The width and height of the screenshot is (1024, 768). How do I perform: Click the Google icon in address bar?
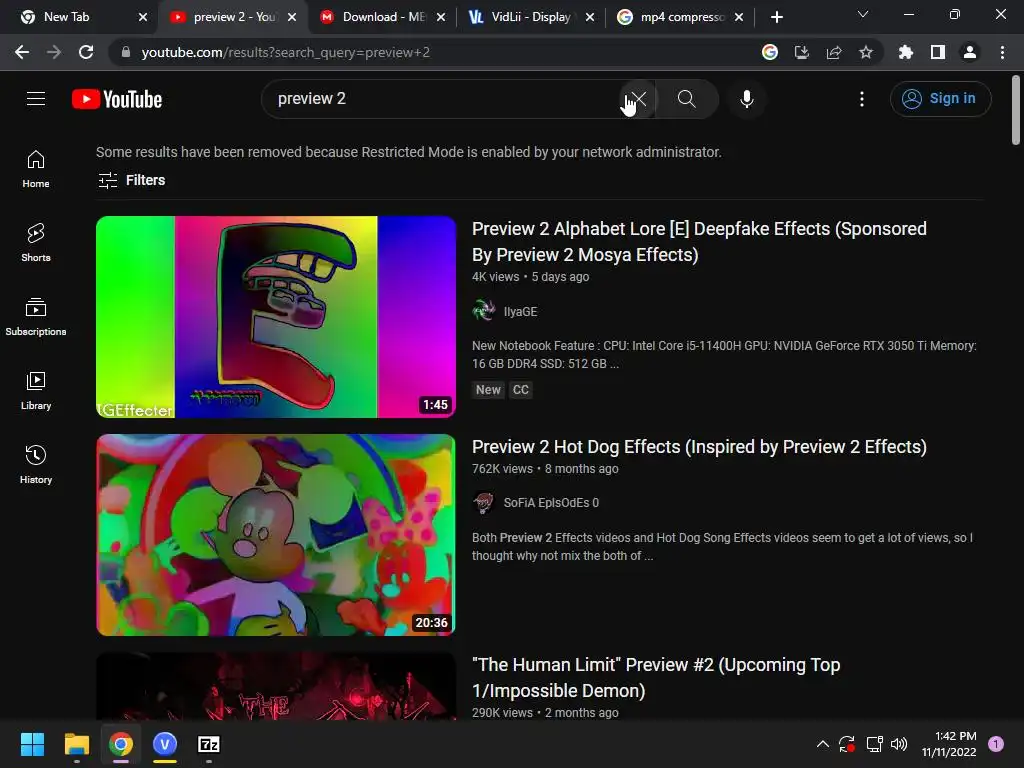click(x=770, y=52)
